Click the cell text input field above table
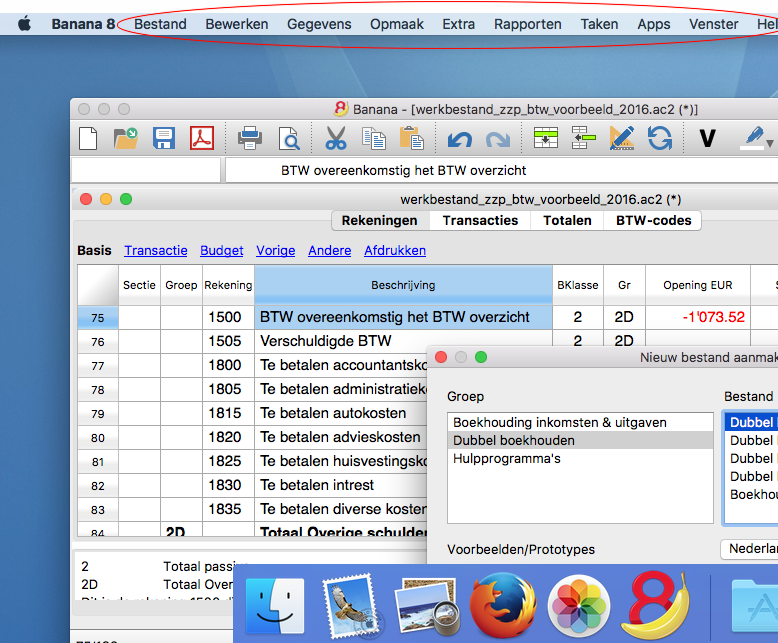 [502, 171]
